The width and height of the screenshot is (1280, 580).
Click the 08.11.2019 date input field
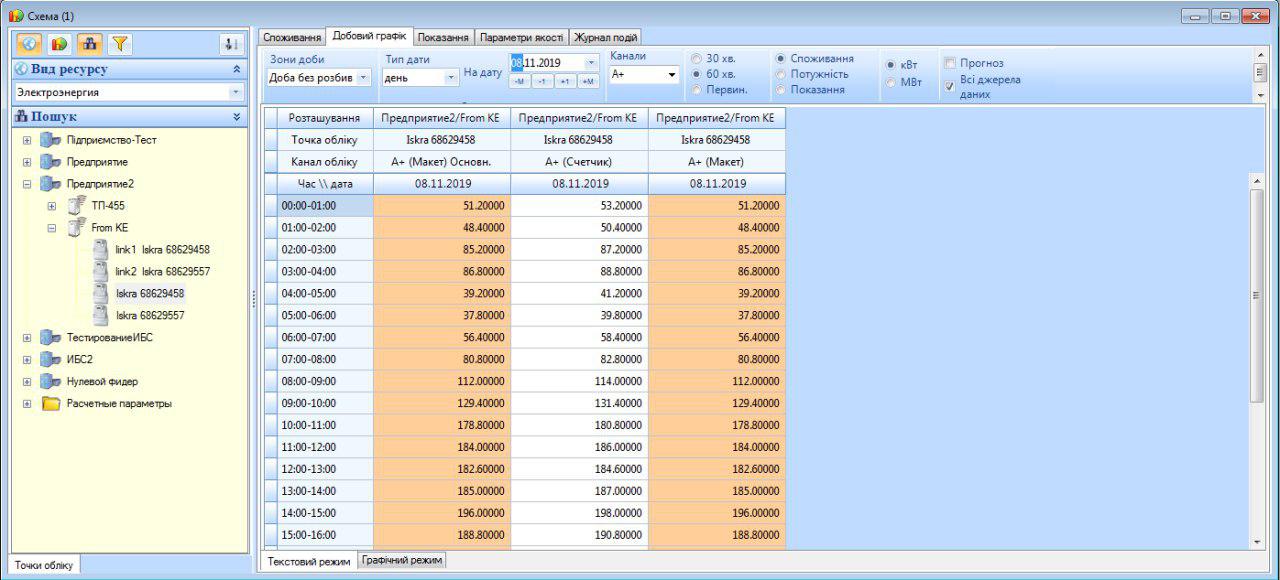point(545,62)
